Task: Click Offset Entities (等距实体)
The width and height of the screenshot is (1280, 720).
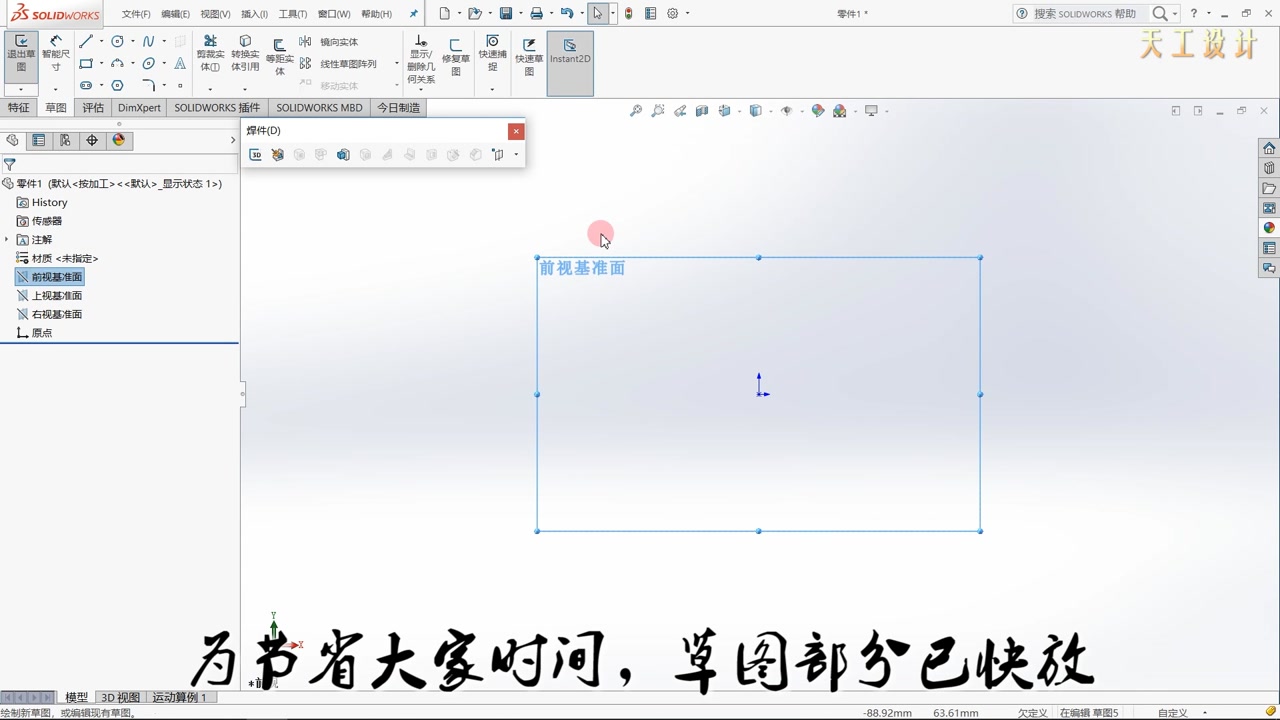Action: pos(279,57)
